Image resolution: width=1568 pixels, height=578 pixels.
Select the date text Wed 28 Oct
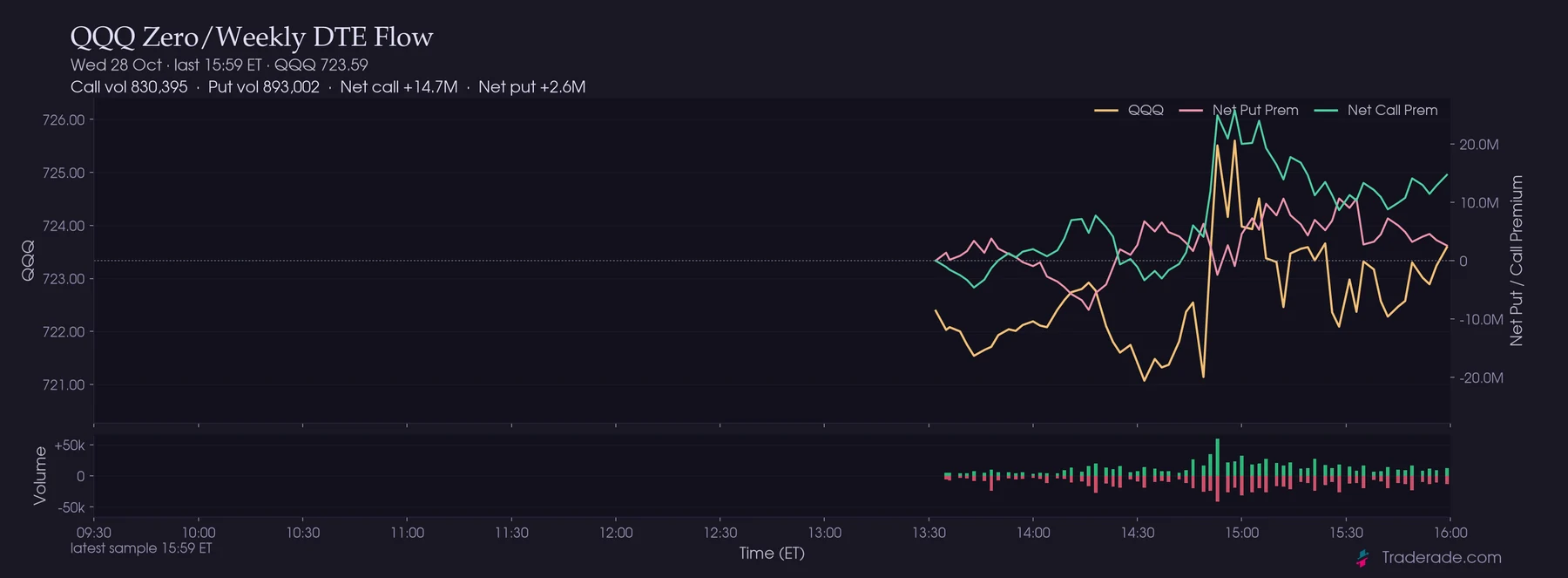click(x=116, y=65)
